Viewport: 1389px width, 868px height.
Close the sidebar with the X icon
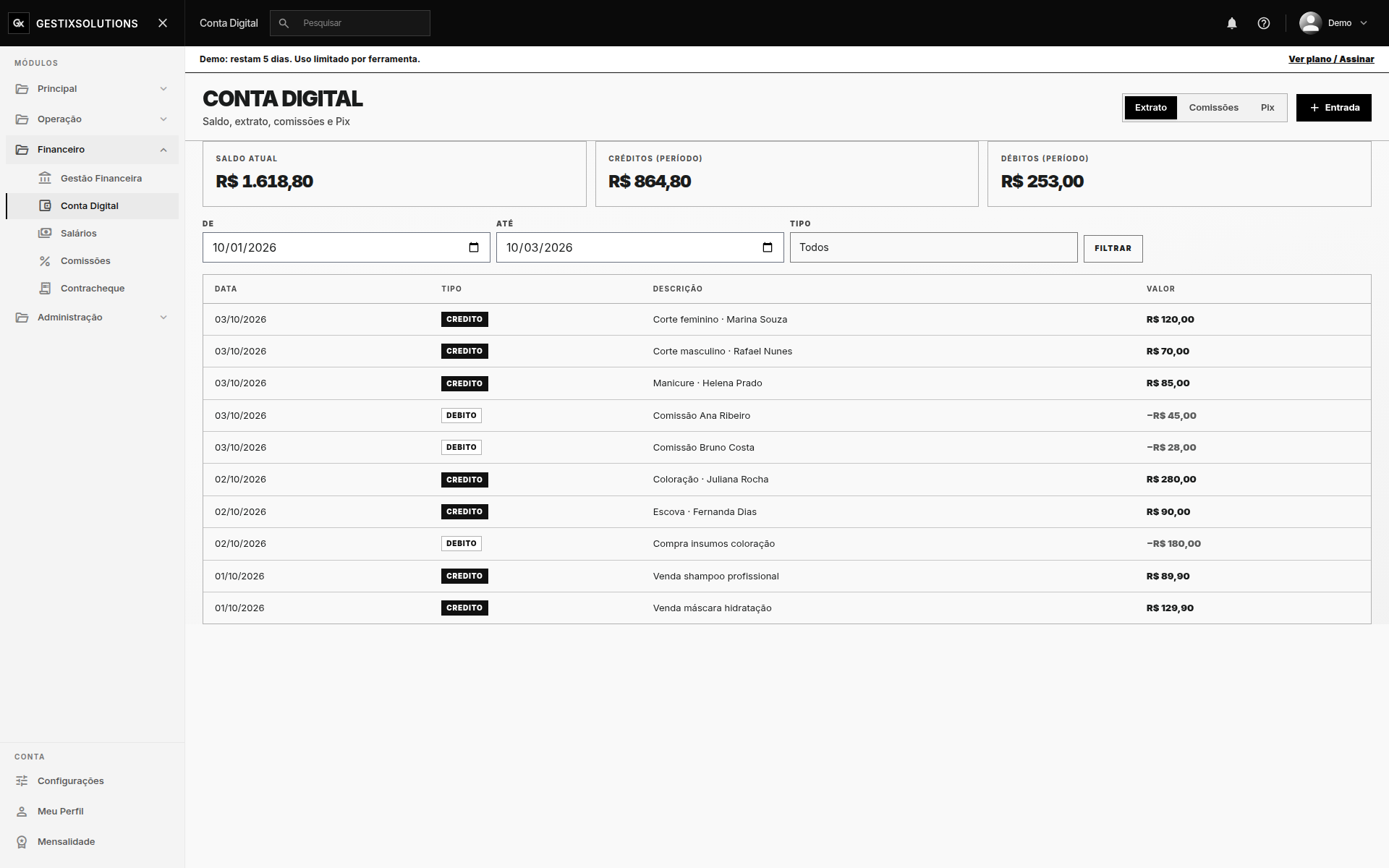163,23
